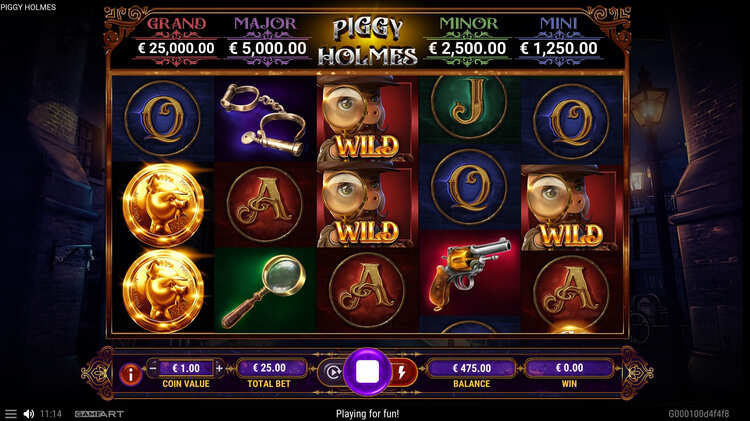
Task: Click the € 475.00 balance display
Action: (472, 368)
